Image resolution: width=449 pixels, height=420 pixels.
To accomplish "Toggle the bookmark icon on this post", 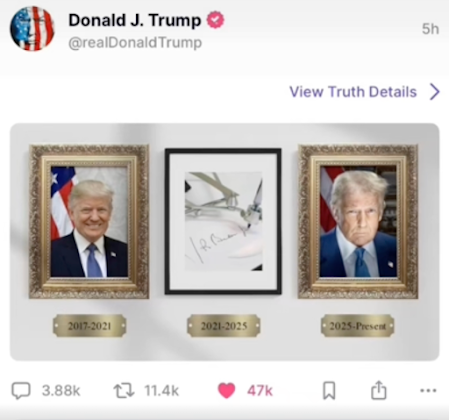I will pos(329,390).
